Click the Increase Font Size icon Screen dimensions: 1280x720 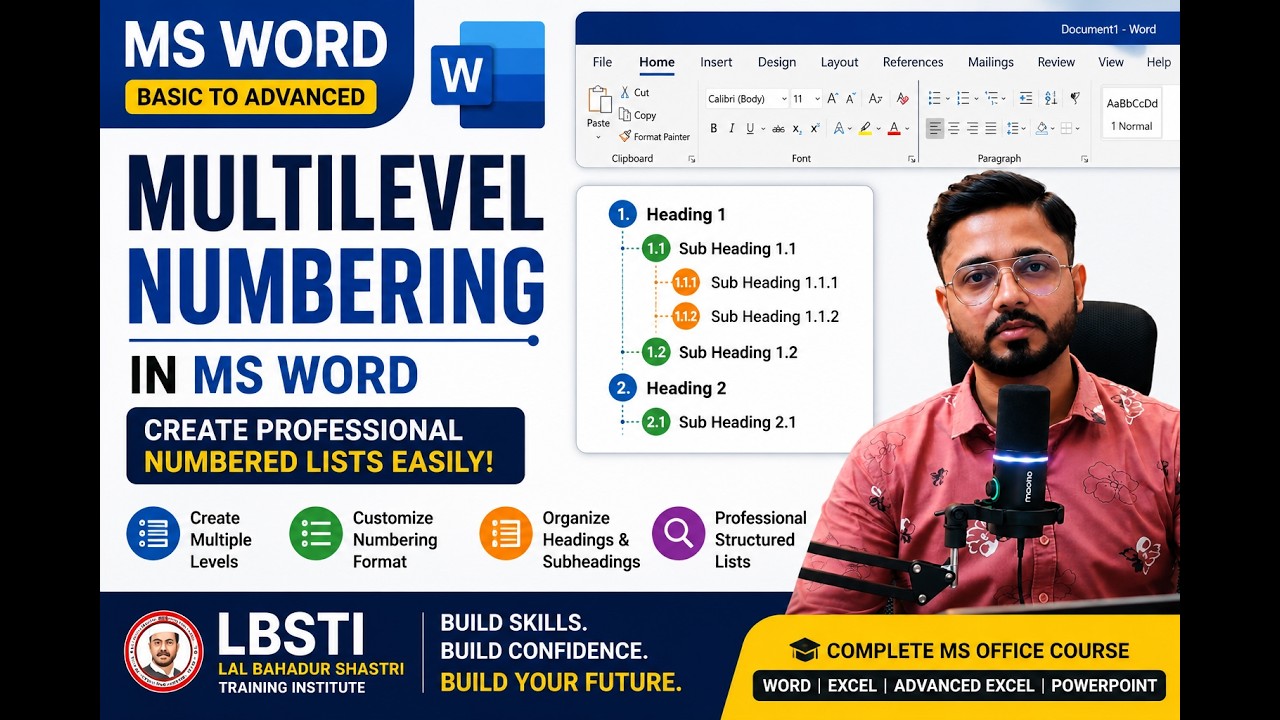pyautogui.click(x=832, y=99)
